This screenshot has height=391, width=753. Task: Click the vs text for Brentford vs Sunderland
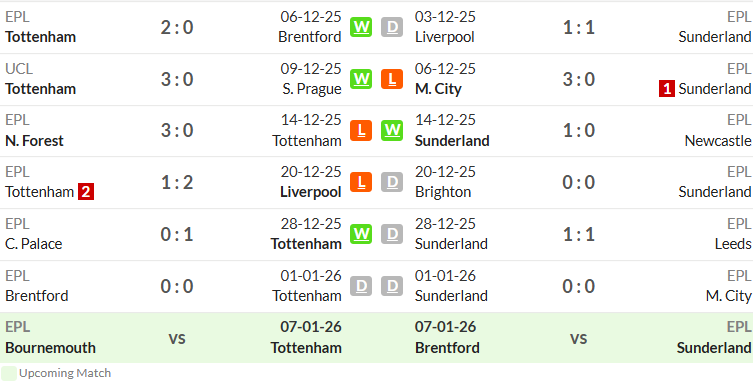(579, 339)
